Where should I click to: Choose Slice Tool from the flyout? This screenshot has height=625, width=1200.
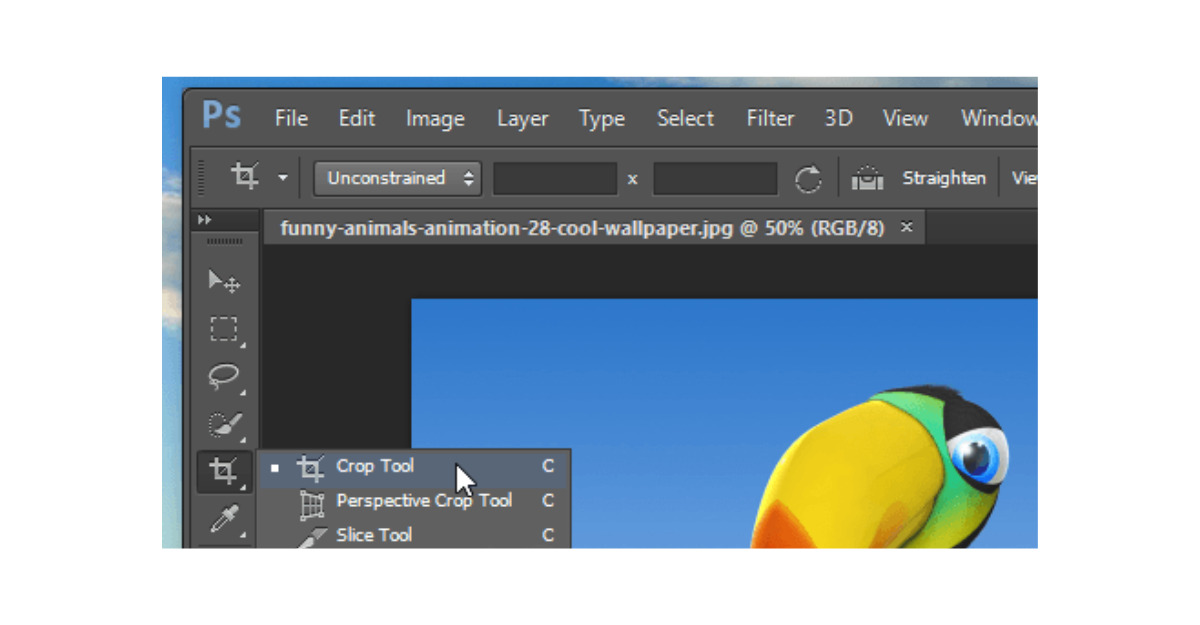374,535
